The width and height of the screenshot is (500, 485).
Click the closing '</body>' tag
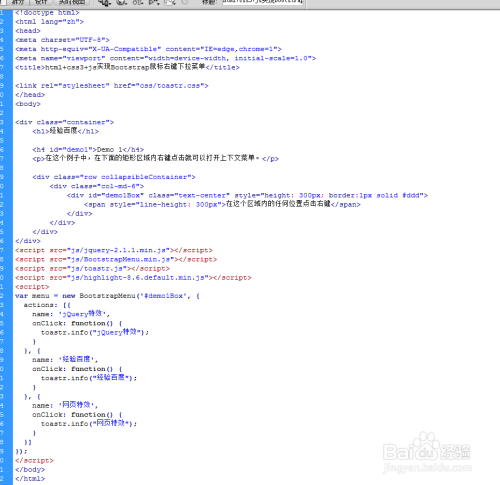click(x=30, y=470)
